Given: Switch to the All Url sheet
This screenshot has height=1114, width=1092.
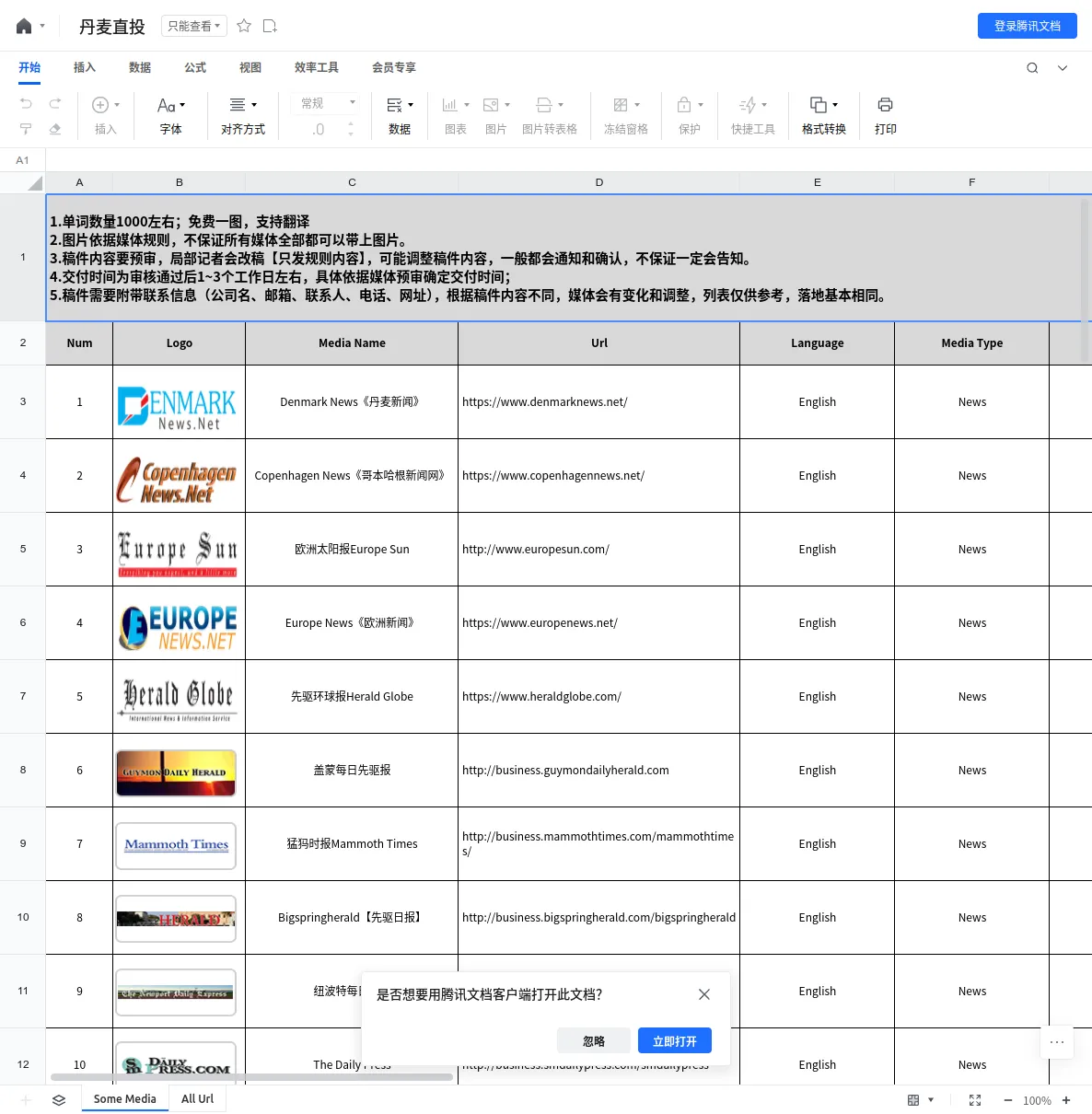Looking at the screenshot, I should pyautogui.click(x=197, y=1098).
